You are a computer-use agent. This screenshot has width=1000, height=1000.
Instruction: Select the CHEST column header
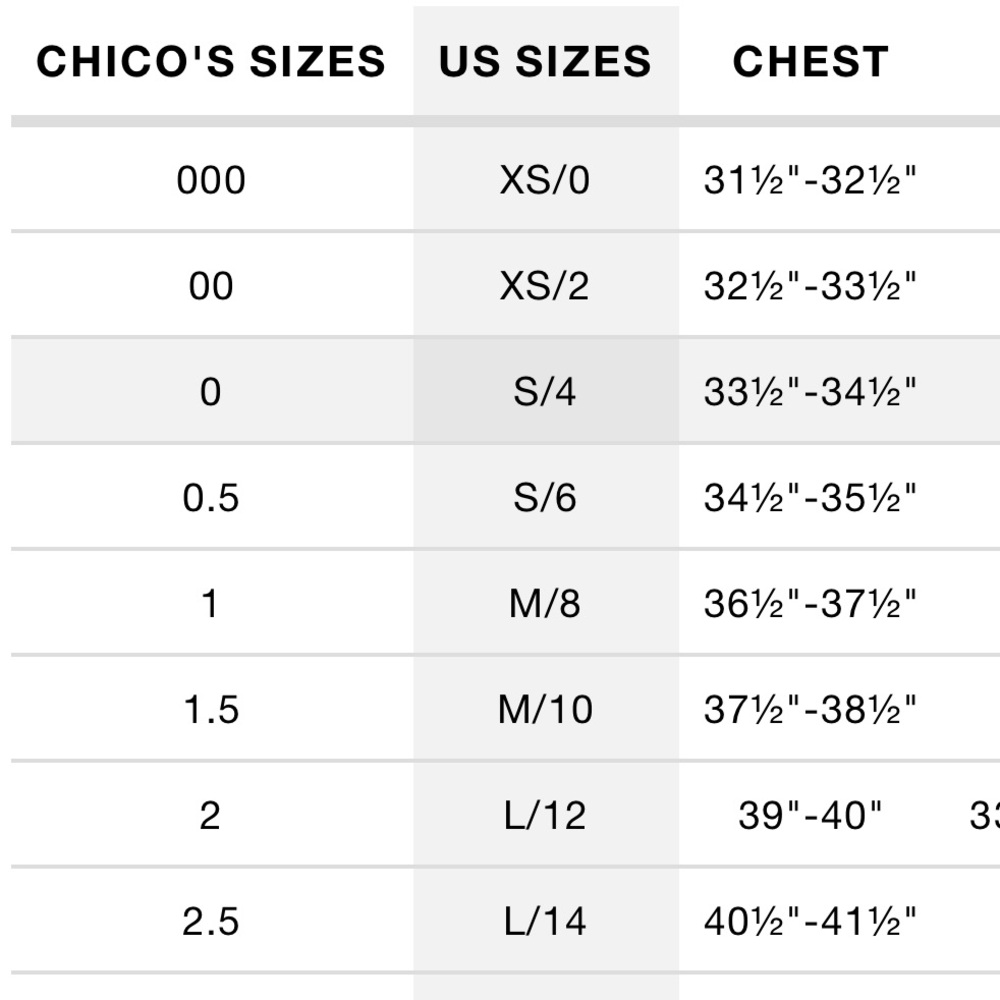pos(811,62)
